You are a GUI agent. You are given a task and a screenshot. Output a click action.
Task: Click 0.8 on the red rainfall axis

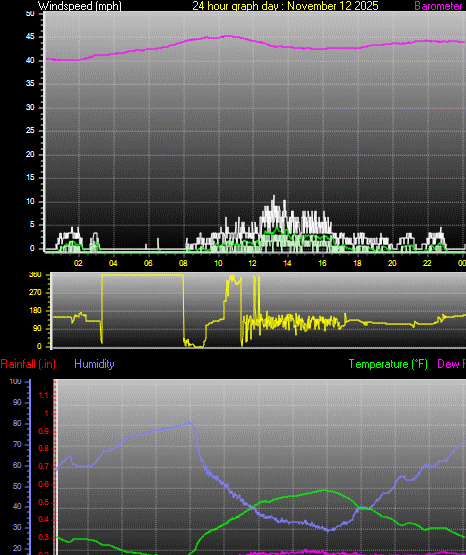pyautogui.click(x=43, y=448)
